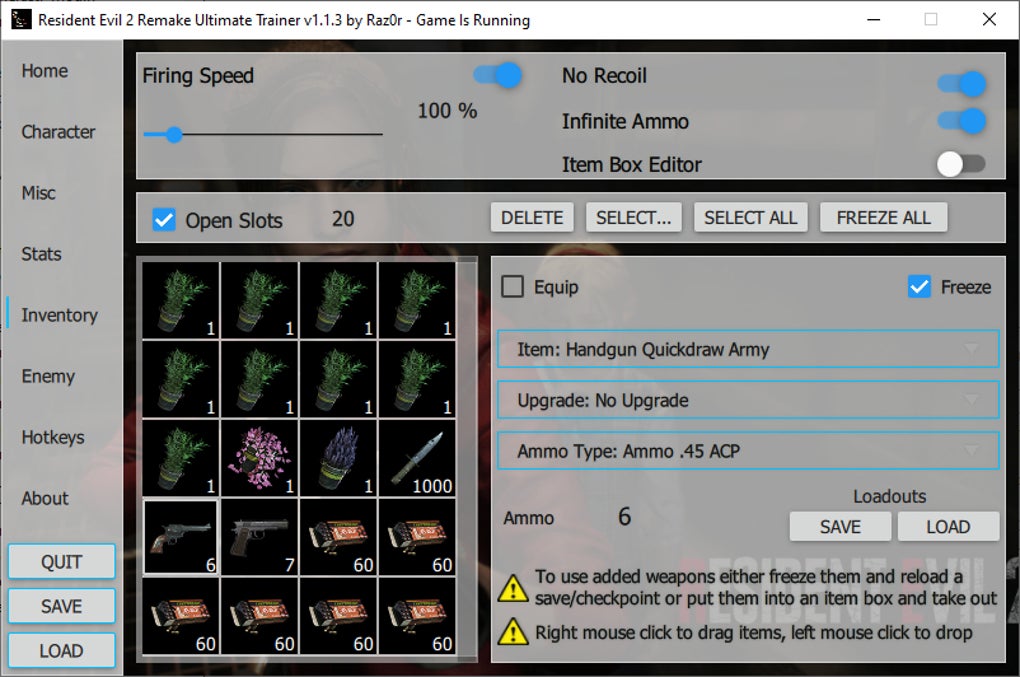Open the Character section
Screen dimensions: 1020x677
[x=58, y=132]
